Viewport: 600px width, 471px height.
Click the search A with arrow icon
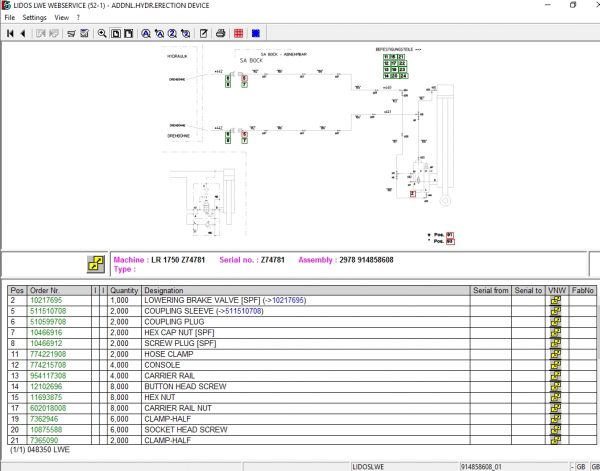coord(159,33)
